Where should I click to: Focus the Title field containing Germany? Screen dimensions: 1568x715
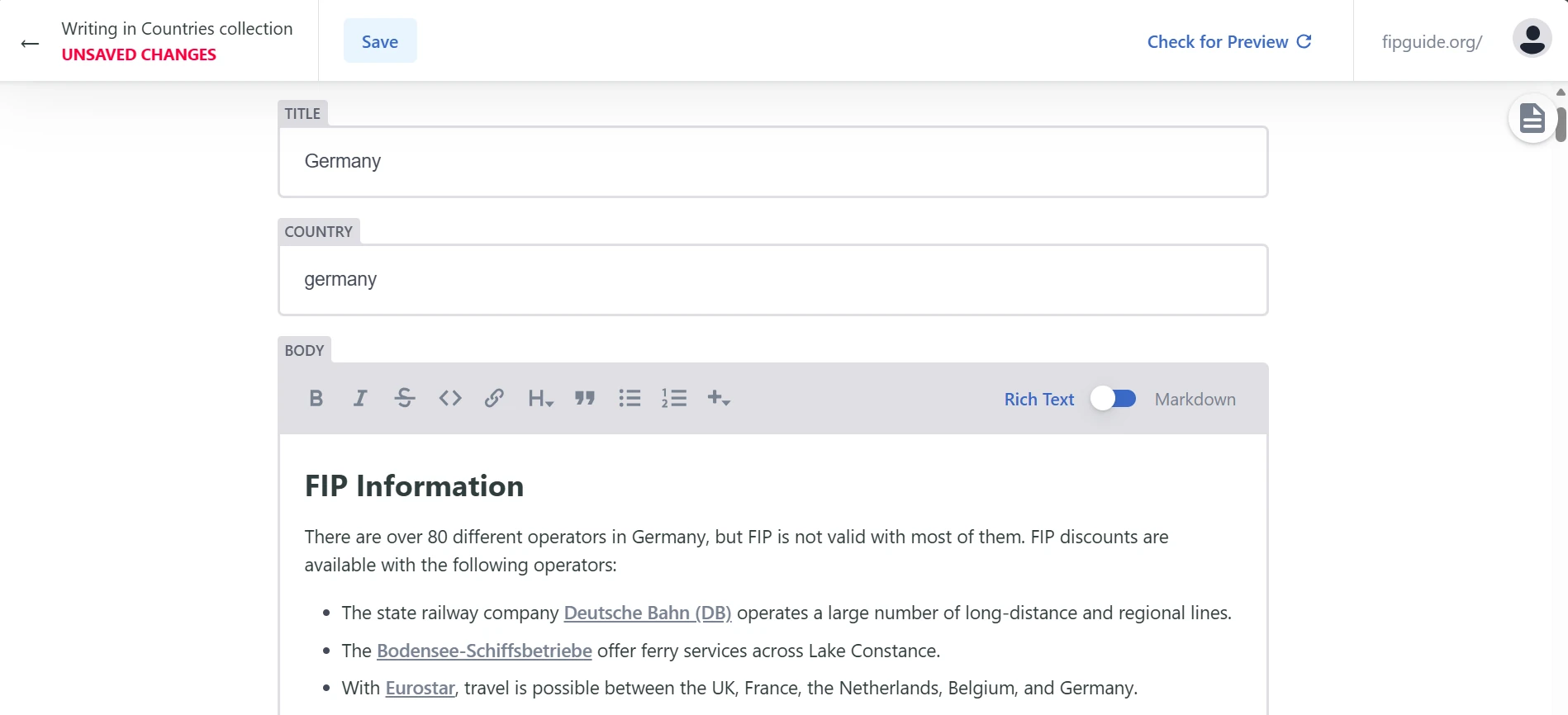pyautogui.click(x=772, y=161)
